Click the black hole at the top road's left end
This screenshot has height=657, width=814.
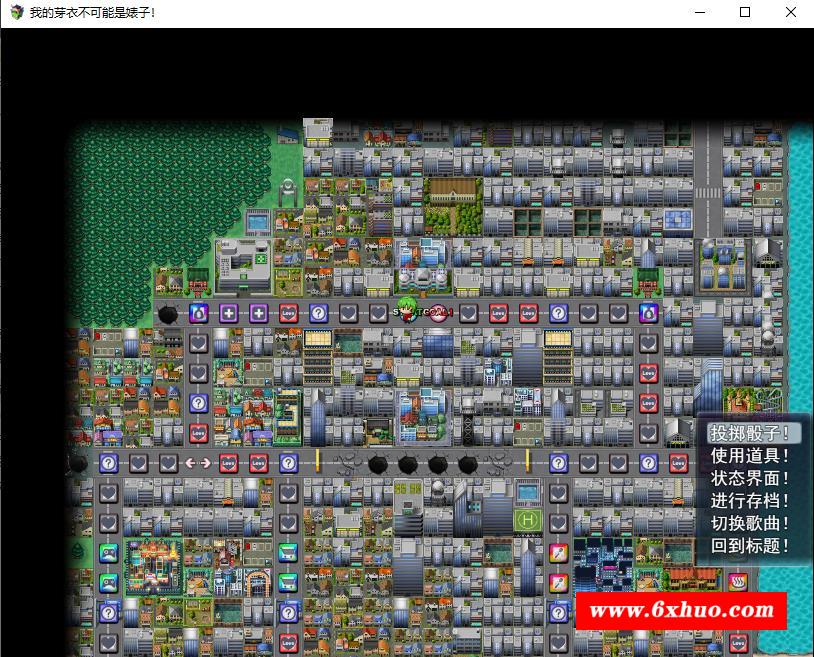point(168,313)
